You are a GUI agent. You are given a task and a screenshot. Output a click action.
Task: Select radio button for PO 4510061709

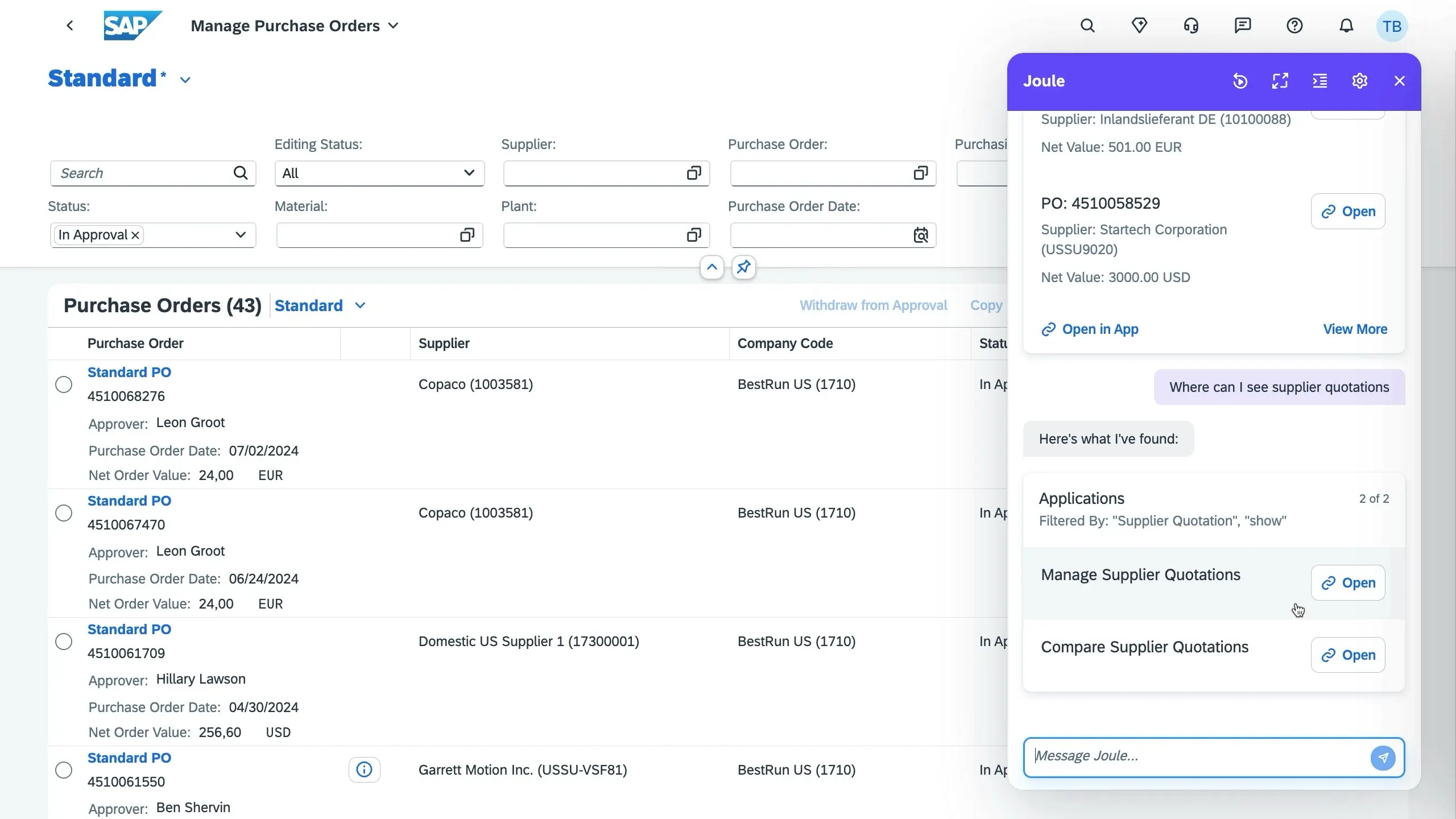(64, 642)
